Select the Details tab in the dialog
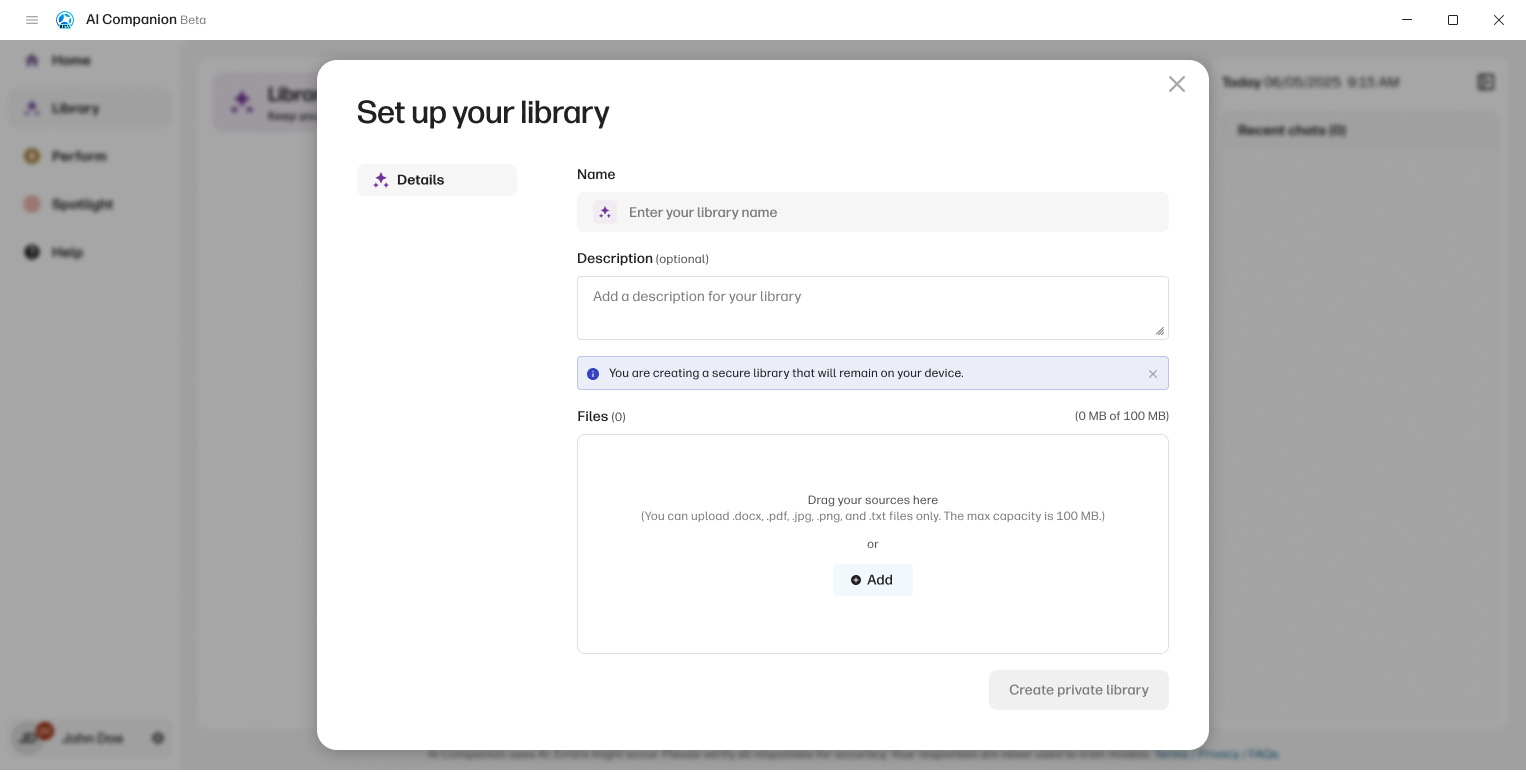Image resolution: width=1526 pixels, height=772 pixels. pos(437,180)
